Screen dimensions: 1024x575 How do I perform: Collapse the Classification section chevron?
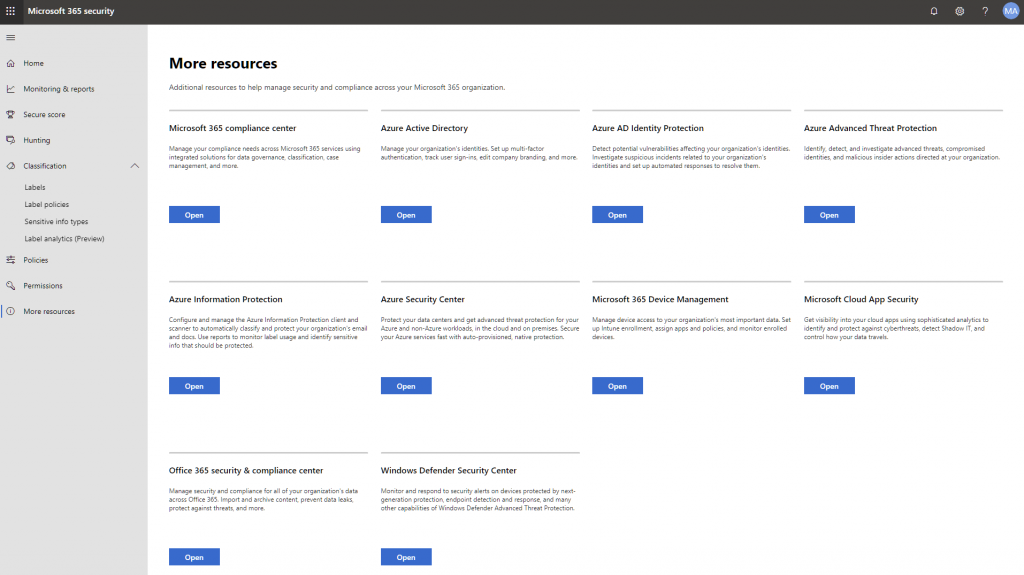click(135, 166)
